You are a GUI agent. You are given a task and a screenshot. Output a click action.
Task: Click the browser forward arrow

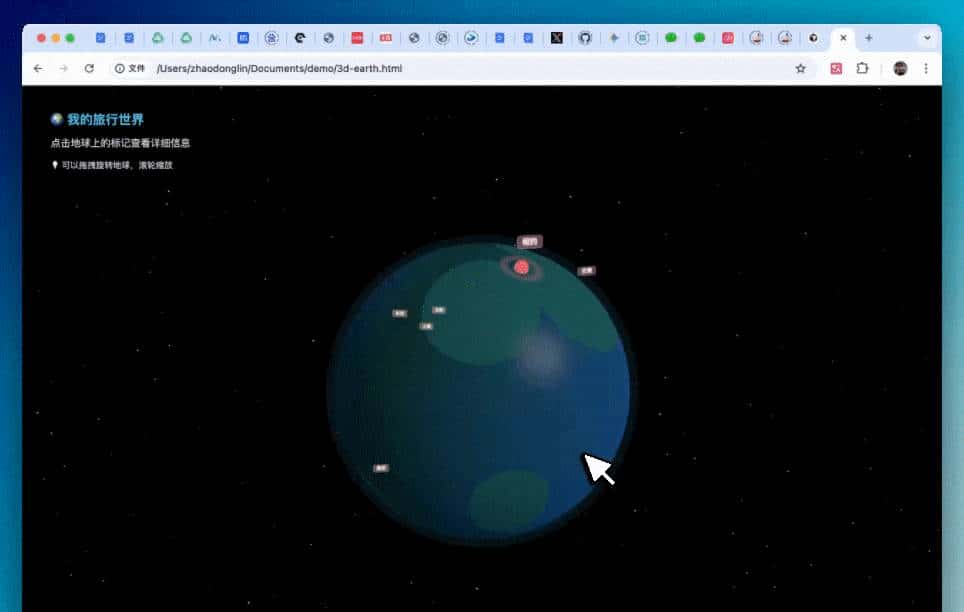(x=63, y=68)
